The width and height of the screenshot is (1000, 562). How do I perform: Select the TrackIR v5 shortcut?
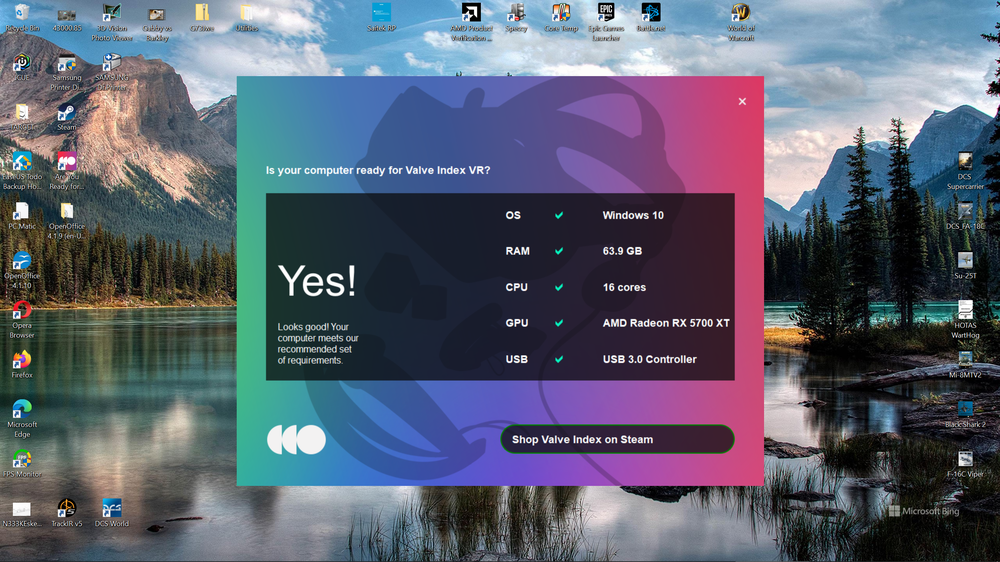pos(66,513)
